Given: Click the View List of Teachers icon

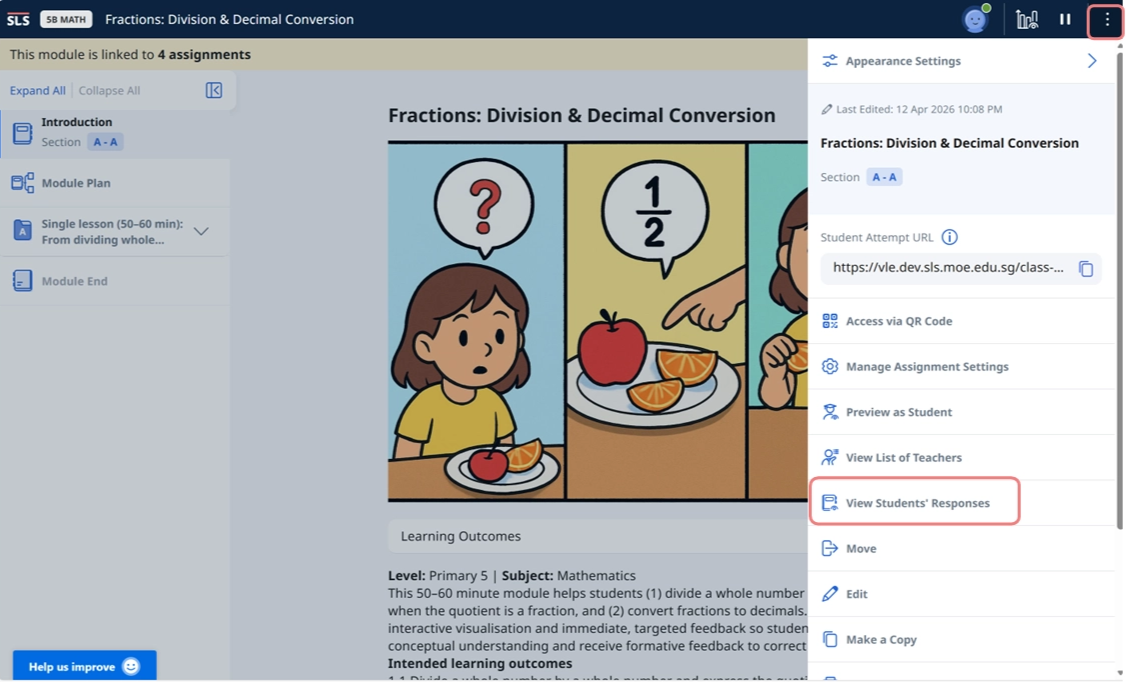Looking at the screenshot, I should [x=830, y=457].
